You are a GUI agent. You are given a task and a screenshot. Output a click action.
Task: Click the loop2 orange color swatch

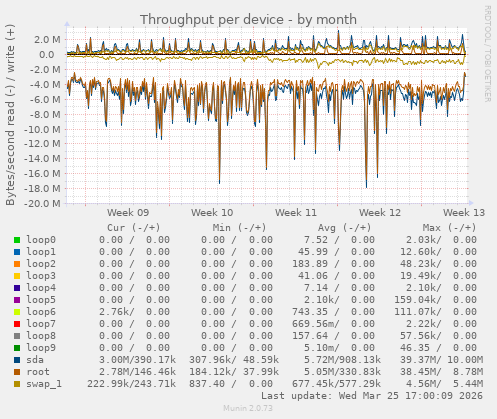17,264
